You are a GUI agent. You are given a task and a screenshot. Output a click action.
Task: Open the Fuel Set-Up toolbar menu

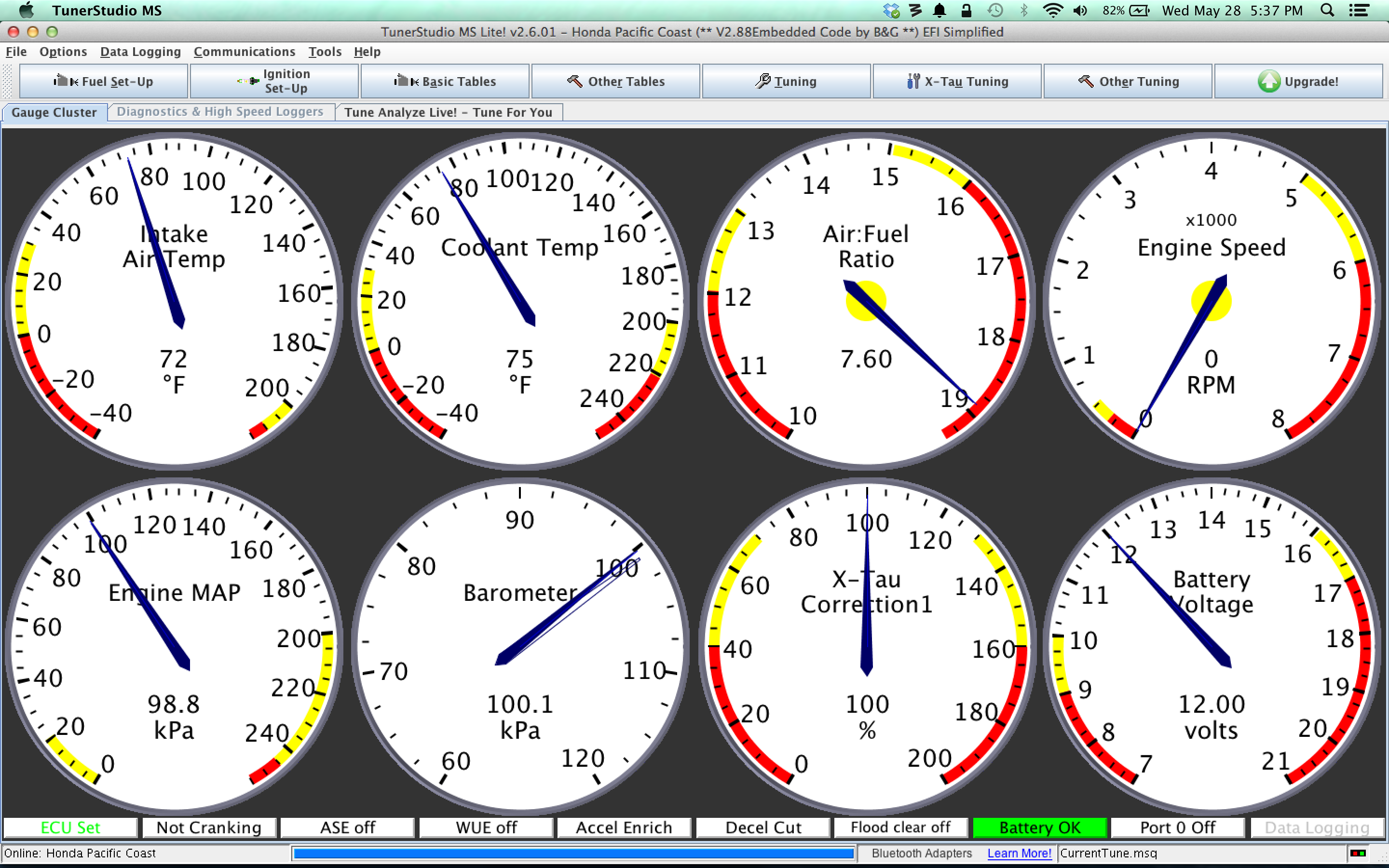tap(104, 81)
